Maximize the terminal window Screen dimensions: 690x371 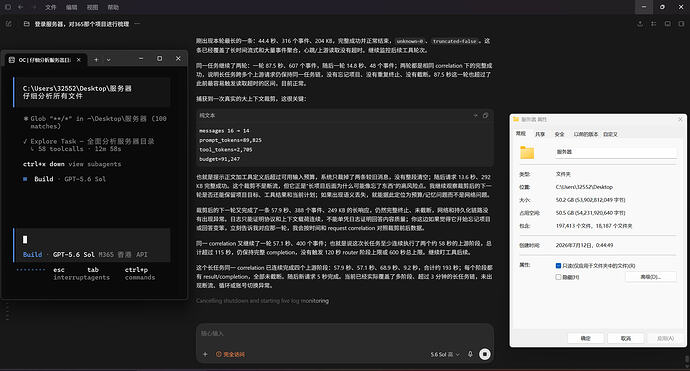(x=159, y=59)
